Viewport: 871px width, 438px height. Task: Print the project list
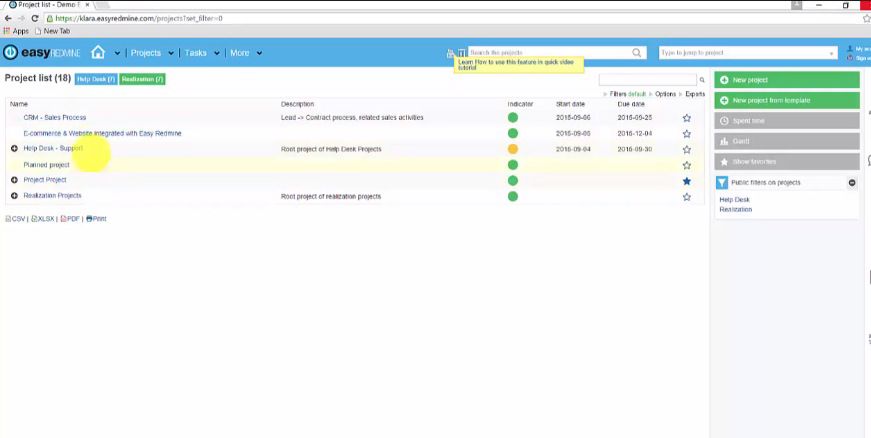[x=96, y=219]
